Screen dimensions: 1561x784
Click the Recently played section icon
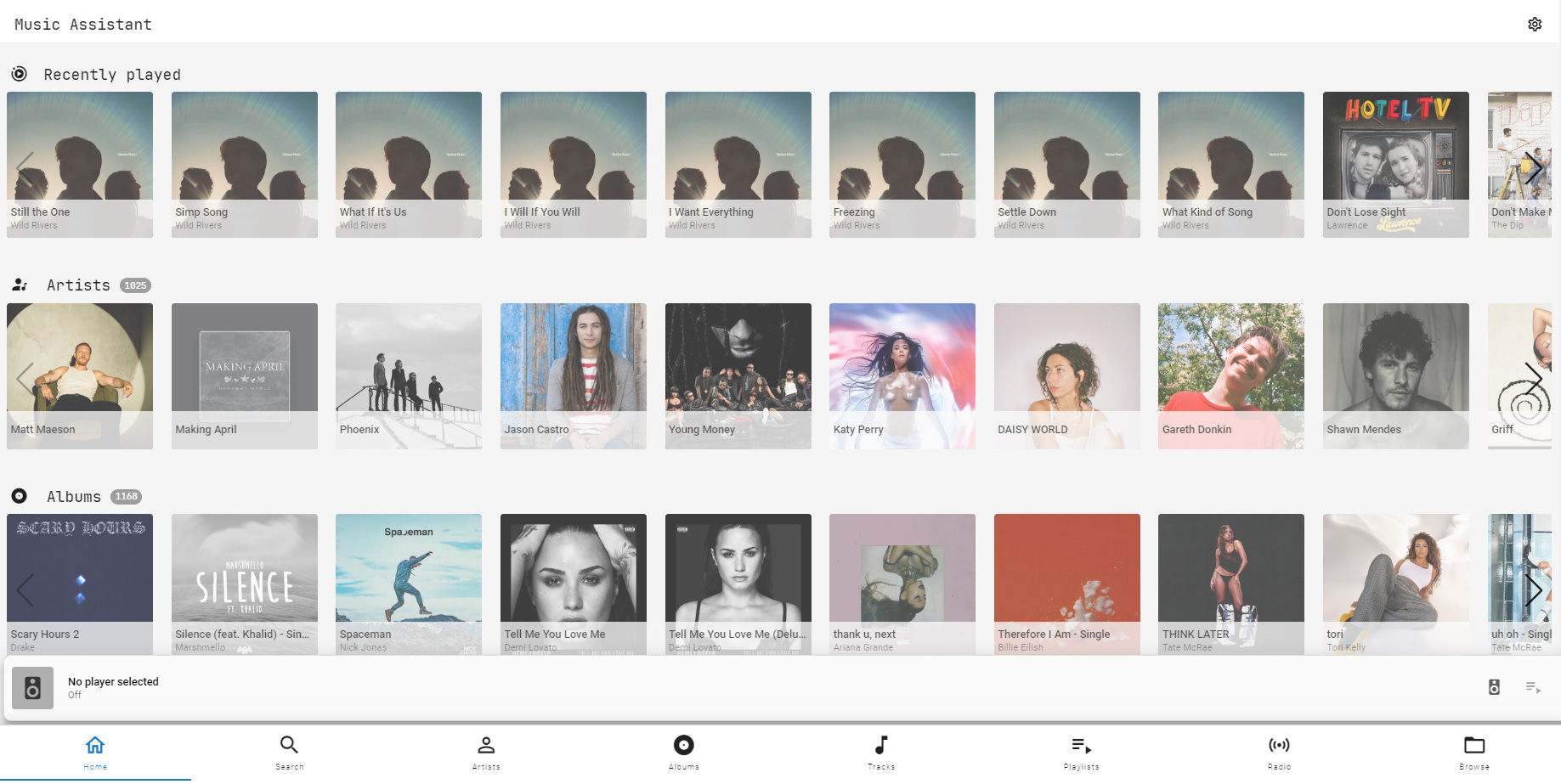[x=19, y=74]
